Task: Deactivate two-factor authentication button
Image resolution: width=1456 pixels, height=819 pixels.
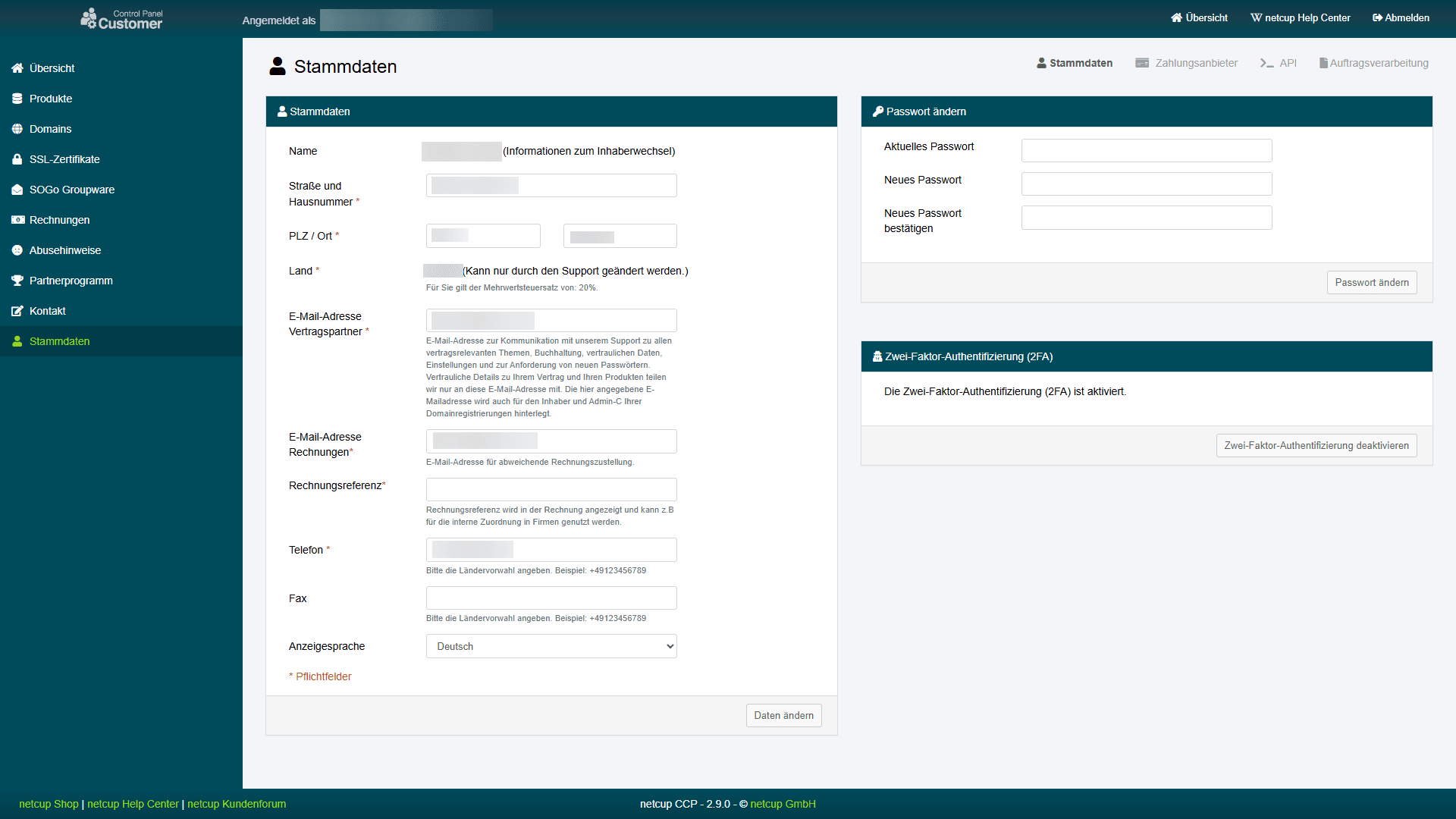Action: pos(1316,446)
